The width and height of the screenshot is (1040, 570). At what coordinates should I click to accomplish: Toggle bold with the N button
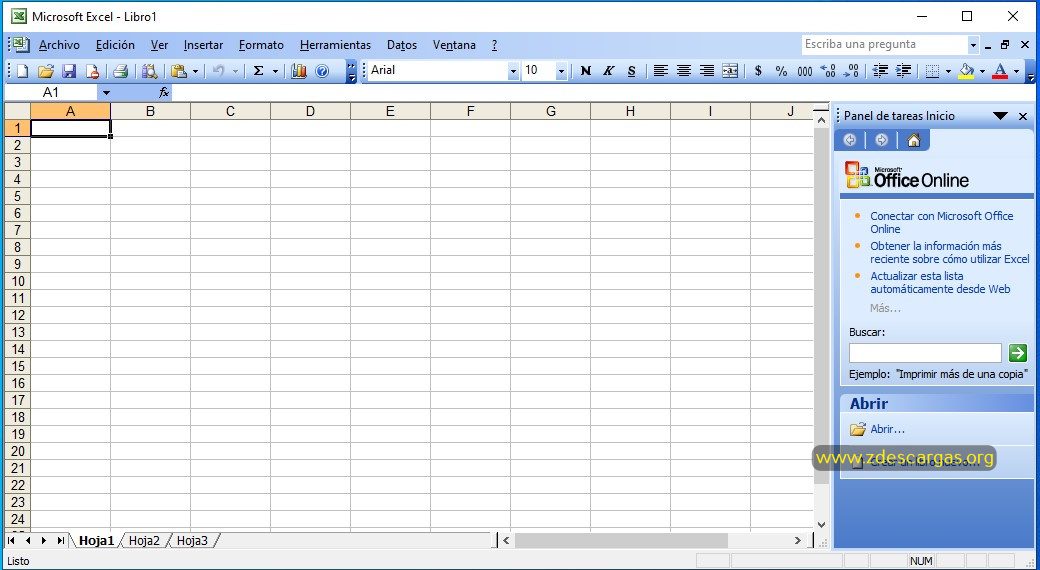coord(586,71)
